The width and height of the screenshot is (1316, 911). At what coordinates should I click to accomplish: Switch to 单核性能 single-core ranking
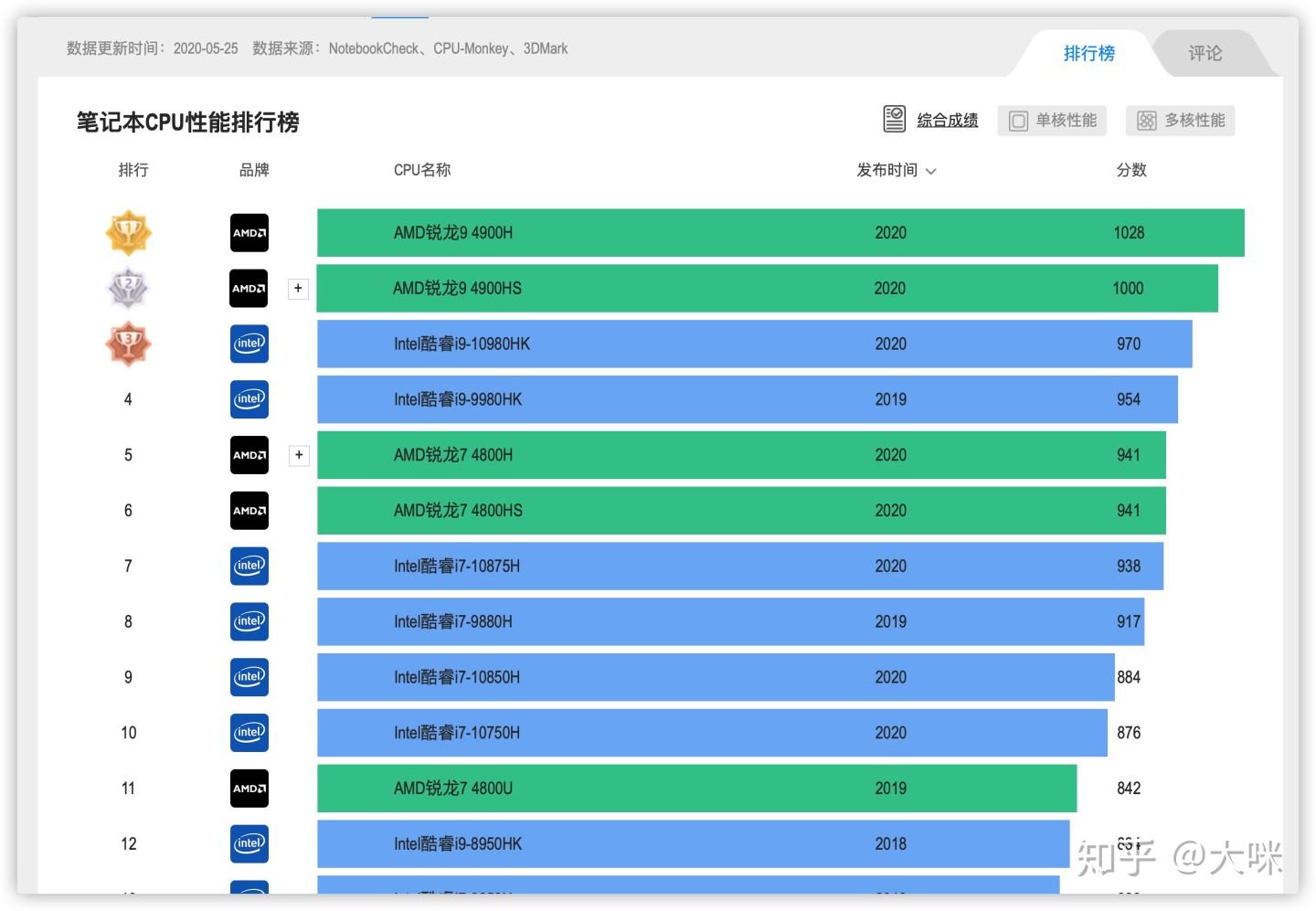[x=1052, y=121]
